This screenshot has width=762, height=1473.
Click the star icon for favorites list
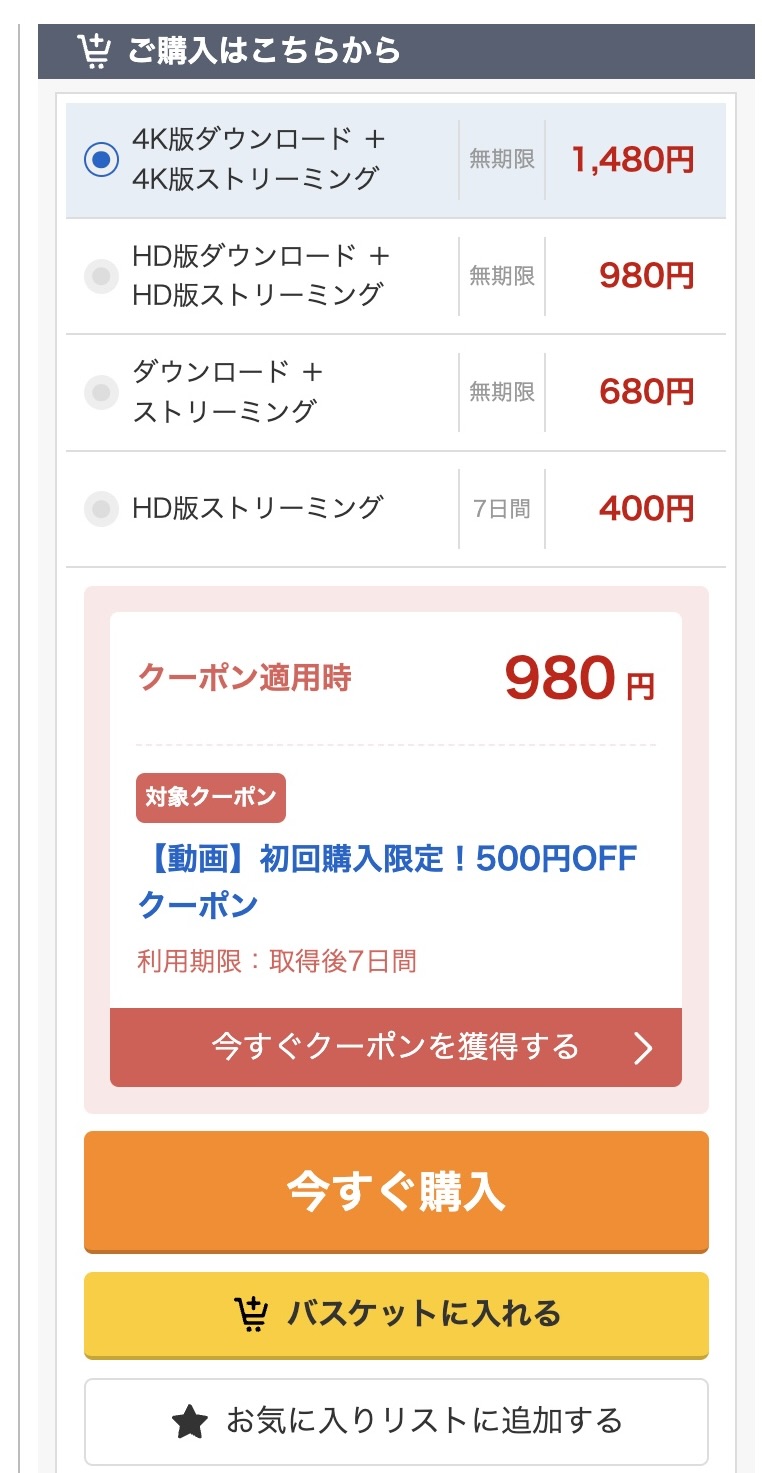pyautogui.click(x=190, y=1421)
